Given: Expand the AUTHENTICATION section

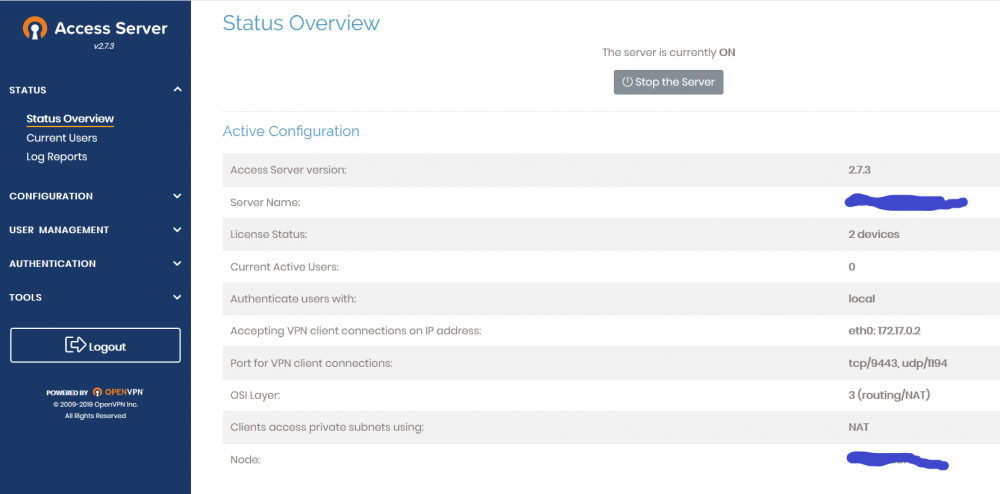Looking at the screenshot, I should pyautogui.click(x=95, y=264).
